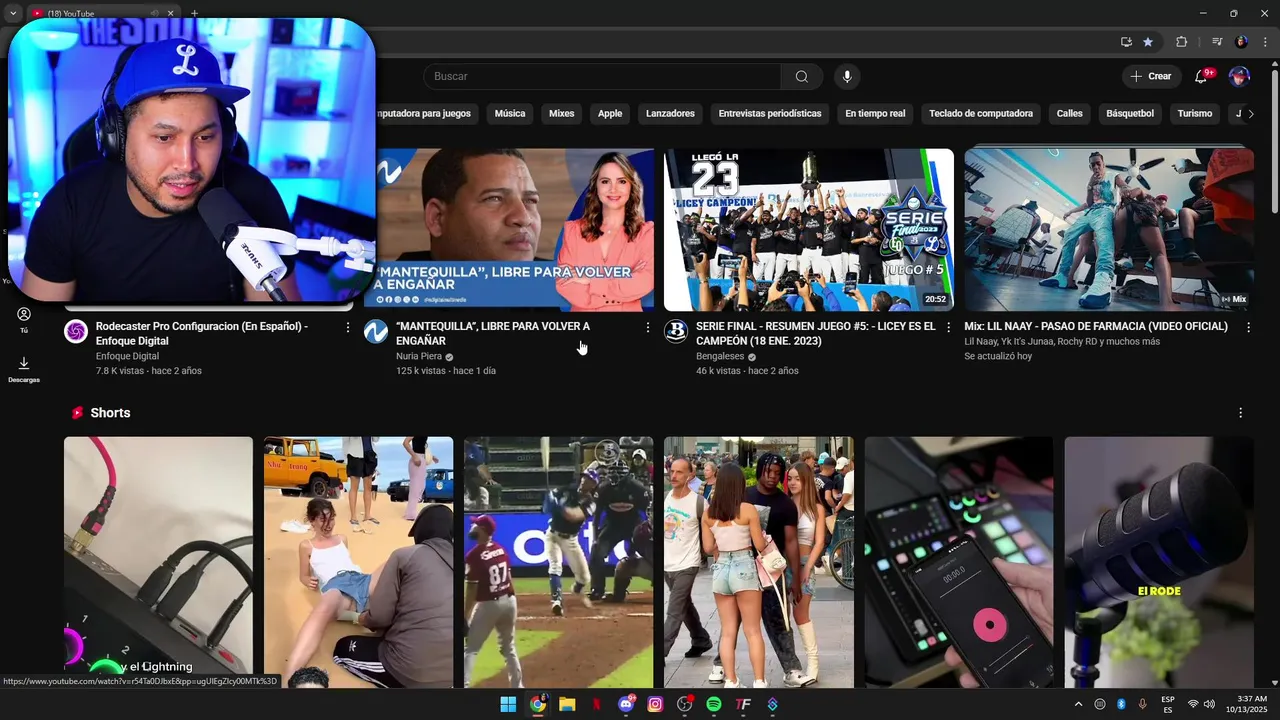The width and height of the screenshot is (1280, 720).
Task: Select the Apple filter chip
Action: pos(610,114)
